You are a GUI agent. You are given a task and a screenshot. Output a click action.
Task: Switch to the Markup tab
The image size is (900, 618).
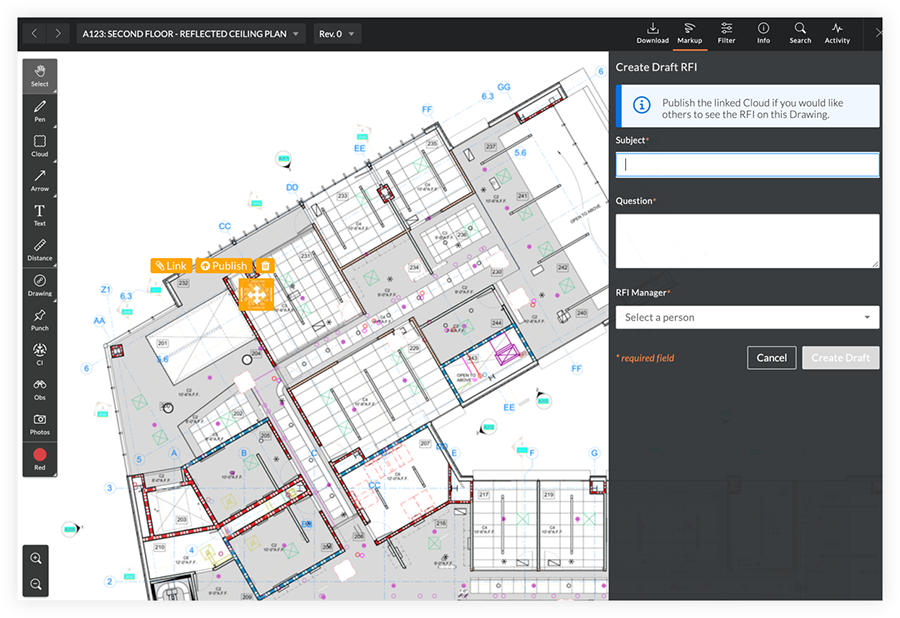tap(689, 33)
